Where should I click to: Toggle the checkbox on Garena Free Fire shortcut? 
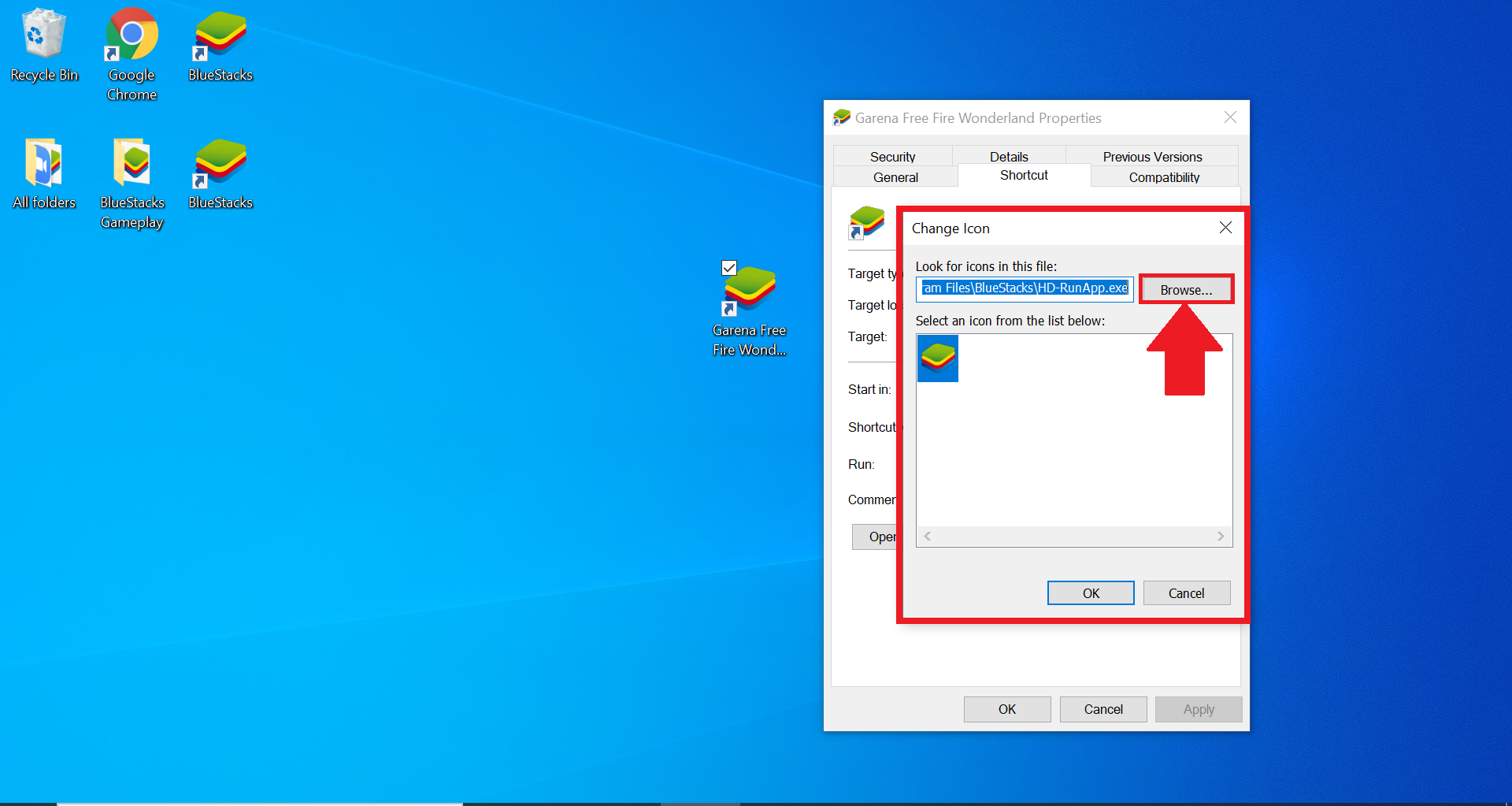pyautogui.click(x=729, y=268)
